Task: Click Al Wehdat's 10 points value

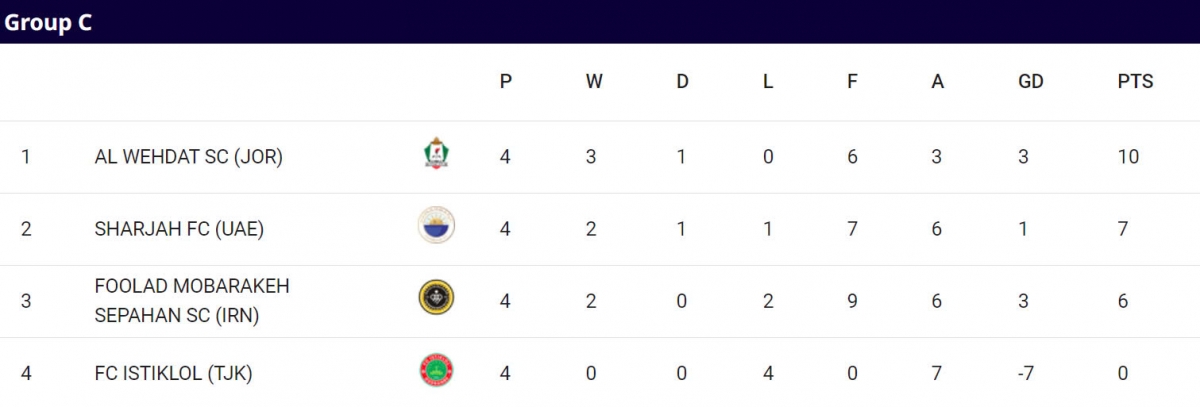Action: pyautogui.click(x=1129, y=157)
